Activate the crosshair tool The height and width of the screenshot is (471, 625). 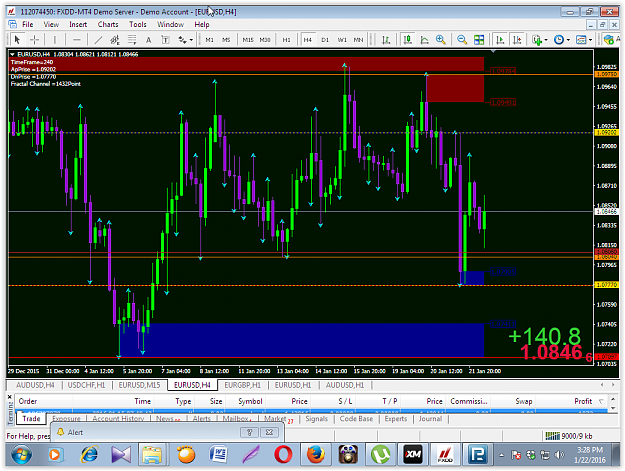coord(35,39)
